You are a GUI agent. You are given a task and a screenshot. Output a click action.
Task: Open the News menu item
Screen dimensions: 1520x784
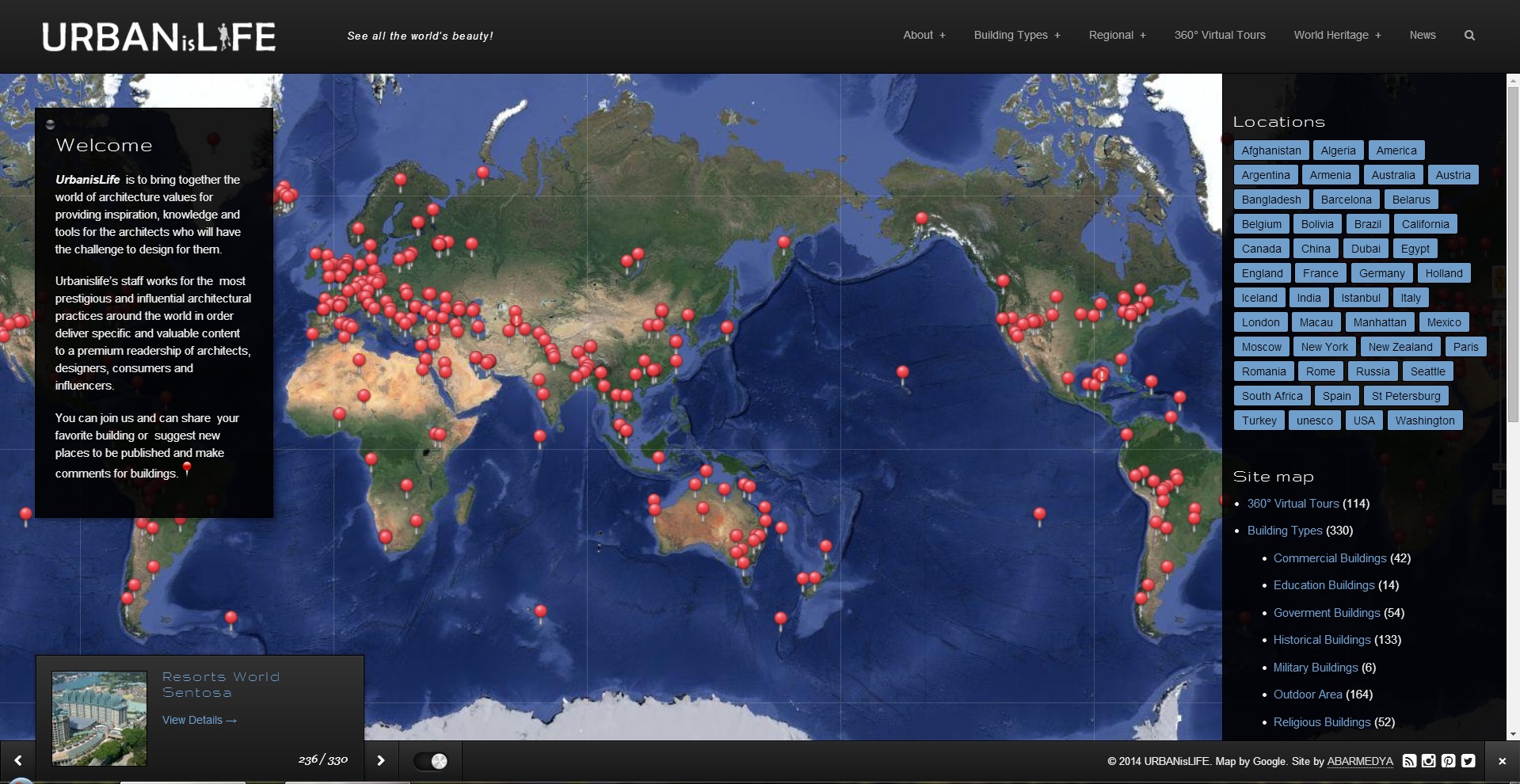[x=1423, y=35]
